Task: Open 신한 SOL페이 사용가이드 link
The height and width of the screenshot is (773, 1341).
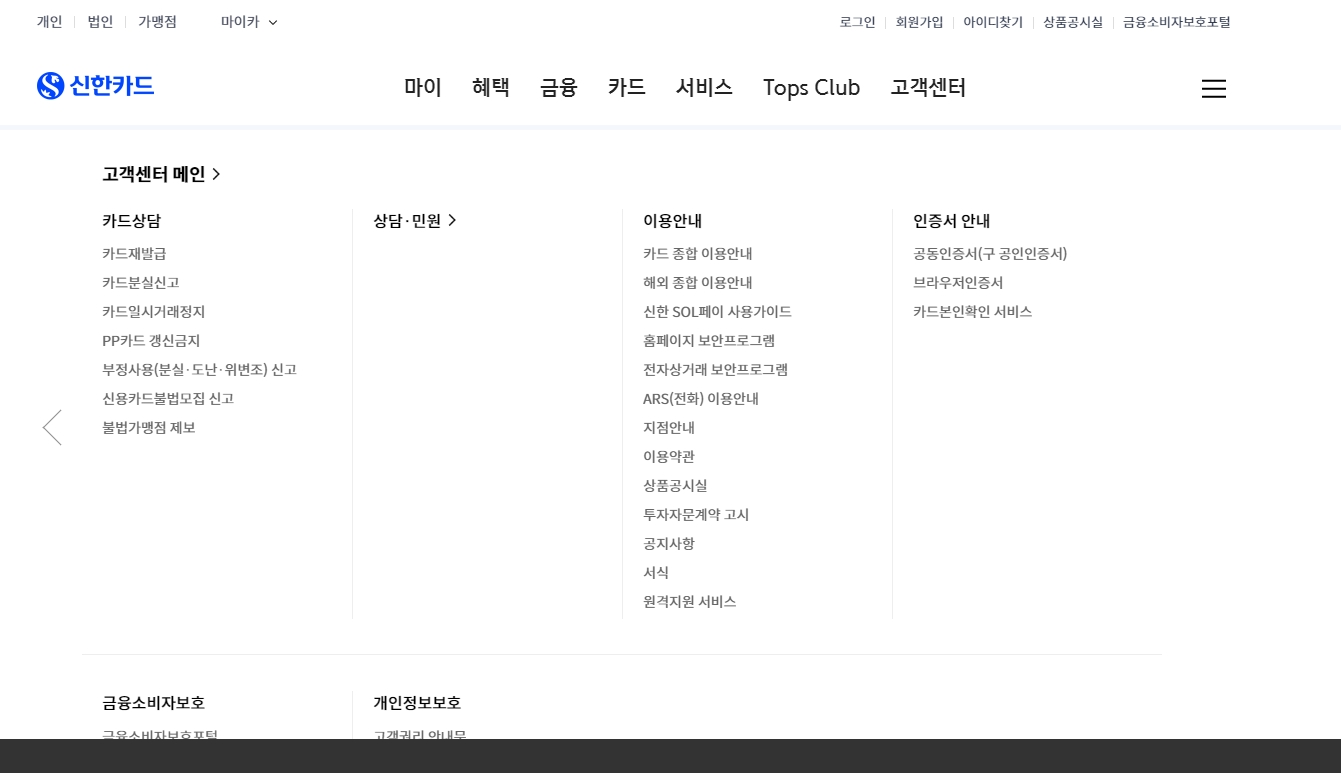Action: point(717,312)
